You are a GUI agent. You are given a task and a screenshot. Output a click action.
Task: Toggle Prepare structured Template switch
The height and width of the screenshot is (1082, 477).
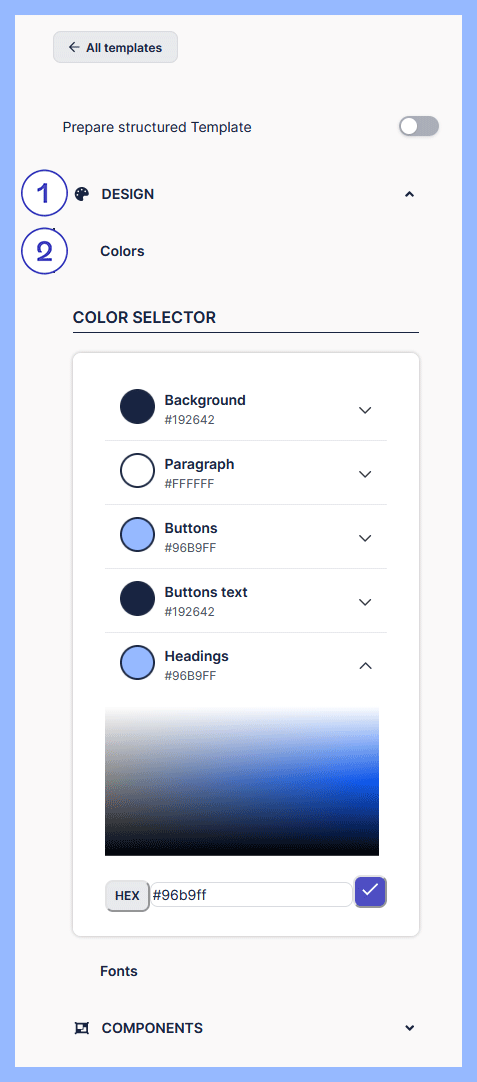[419, 126]
